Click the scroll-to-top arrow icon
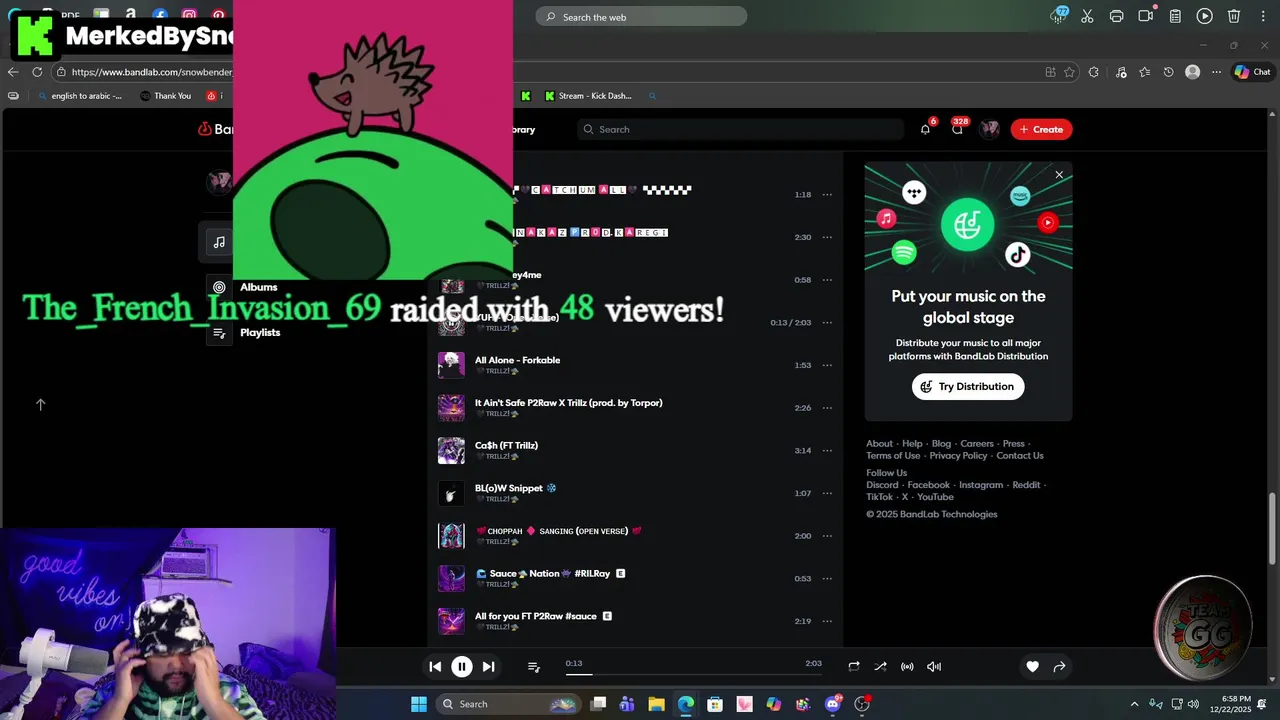The image size is (1280, 720). (x=41, y=404)
